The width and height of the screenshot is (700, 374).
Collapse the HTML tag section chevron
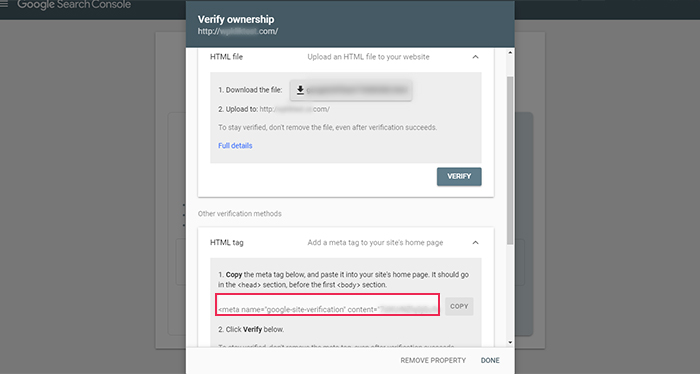475,243
